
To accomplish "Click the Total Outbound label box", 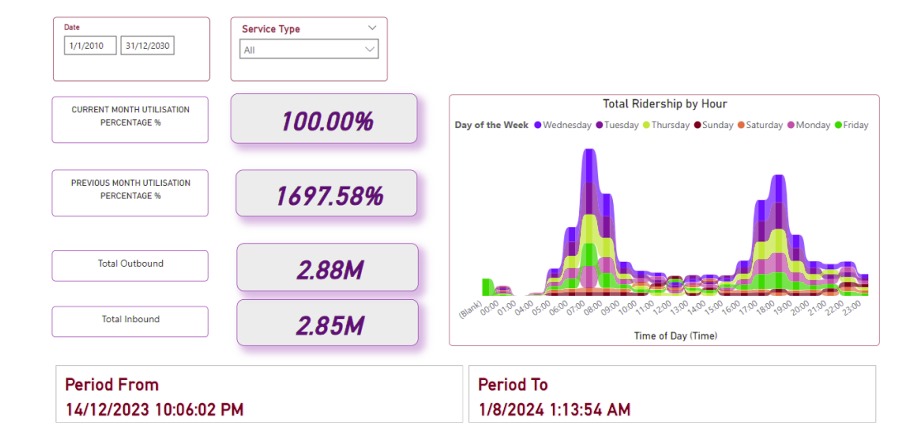I will pos(130,265).
